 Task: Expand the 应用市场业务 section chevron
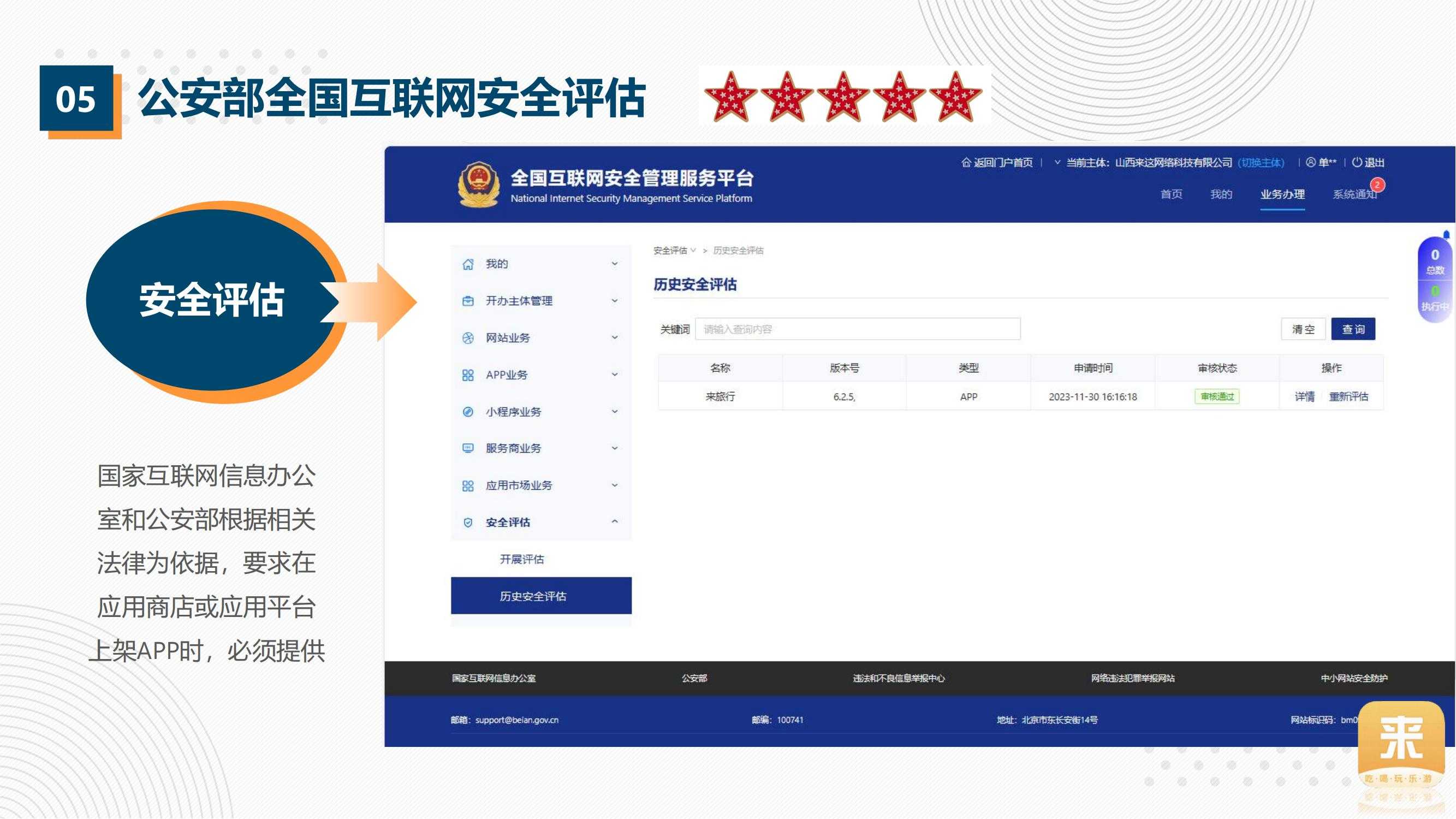point(615,485)
